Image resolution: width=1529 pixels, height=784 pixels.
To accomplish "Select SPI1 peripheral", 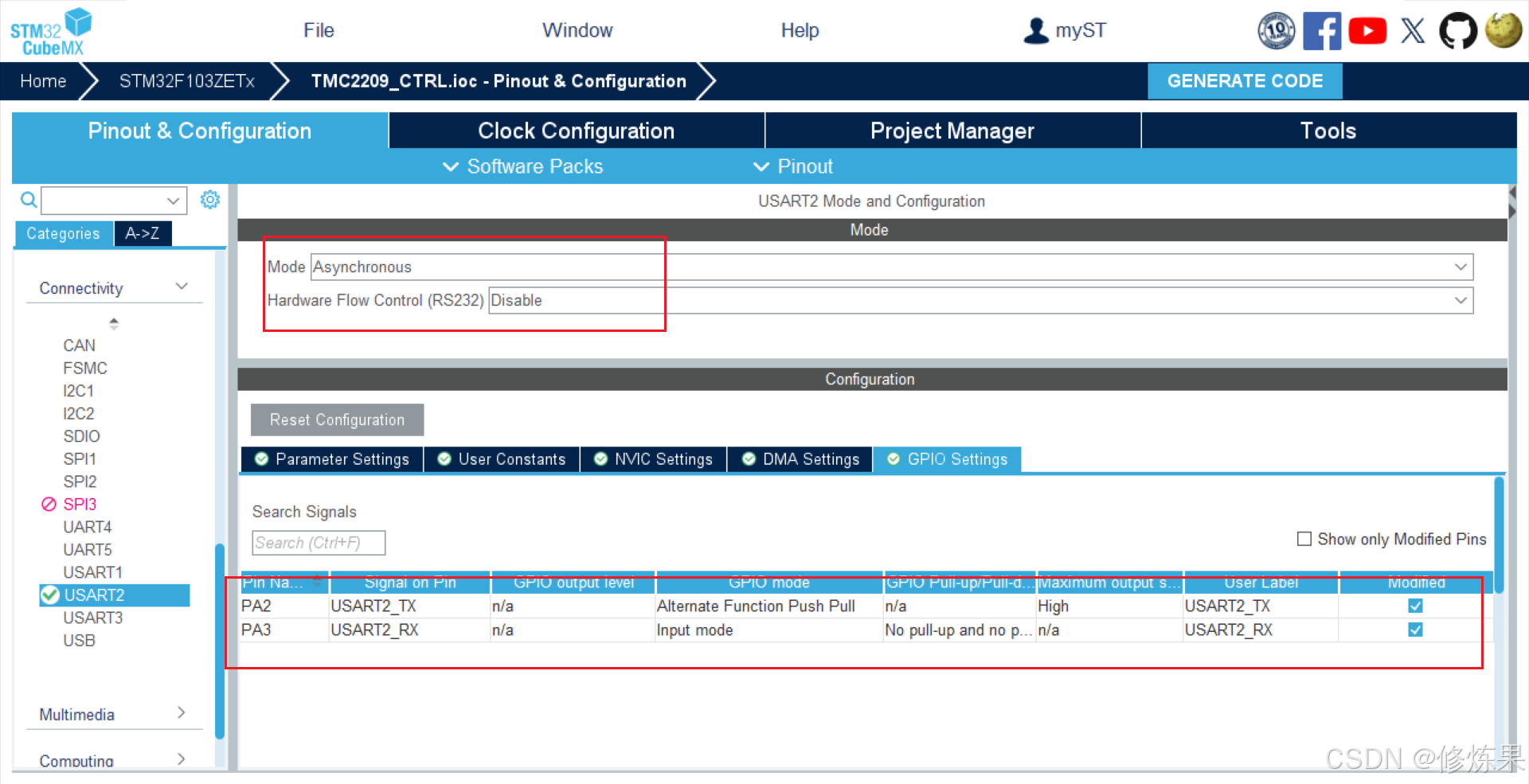I will pos(80,458).
